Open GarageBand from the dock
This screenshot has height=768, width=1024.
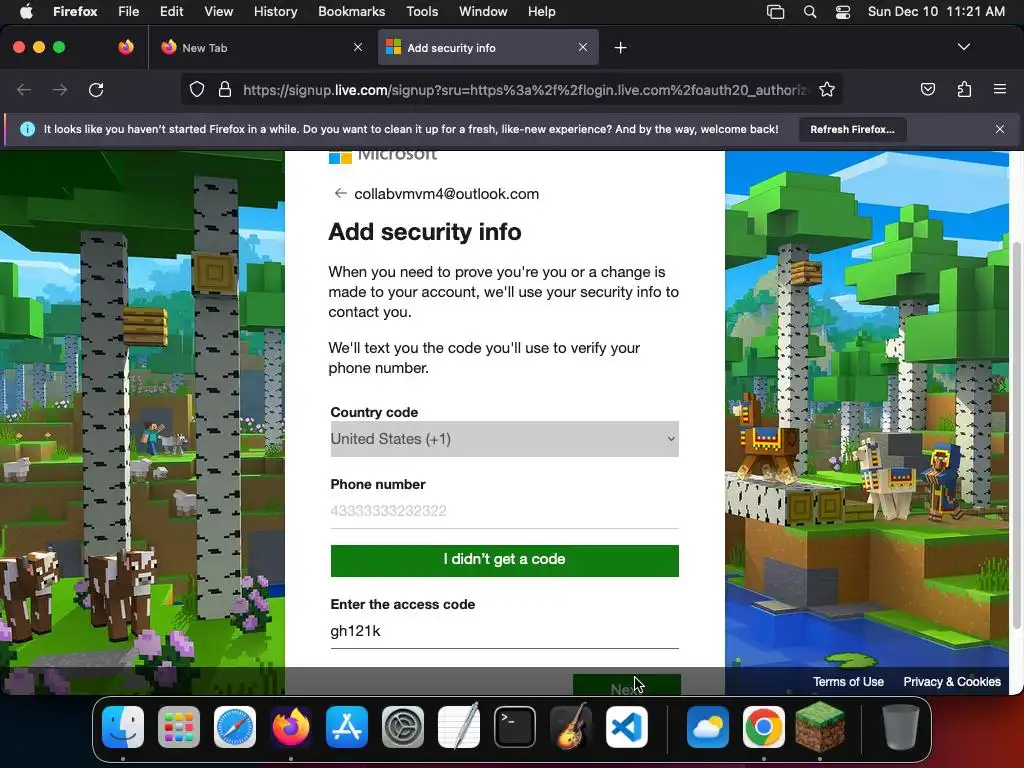[x=571, y=727]
